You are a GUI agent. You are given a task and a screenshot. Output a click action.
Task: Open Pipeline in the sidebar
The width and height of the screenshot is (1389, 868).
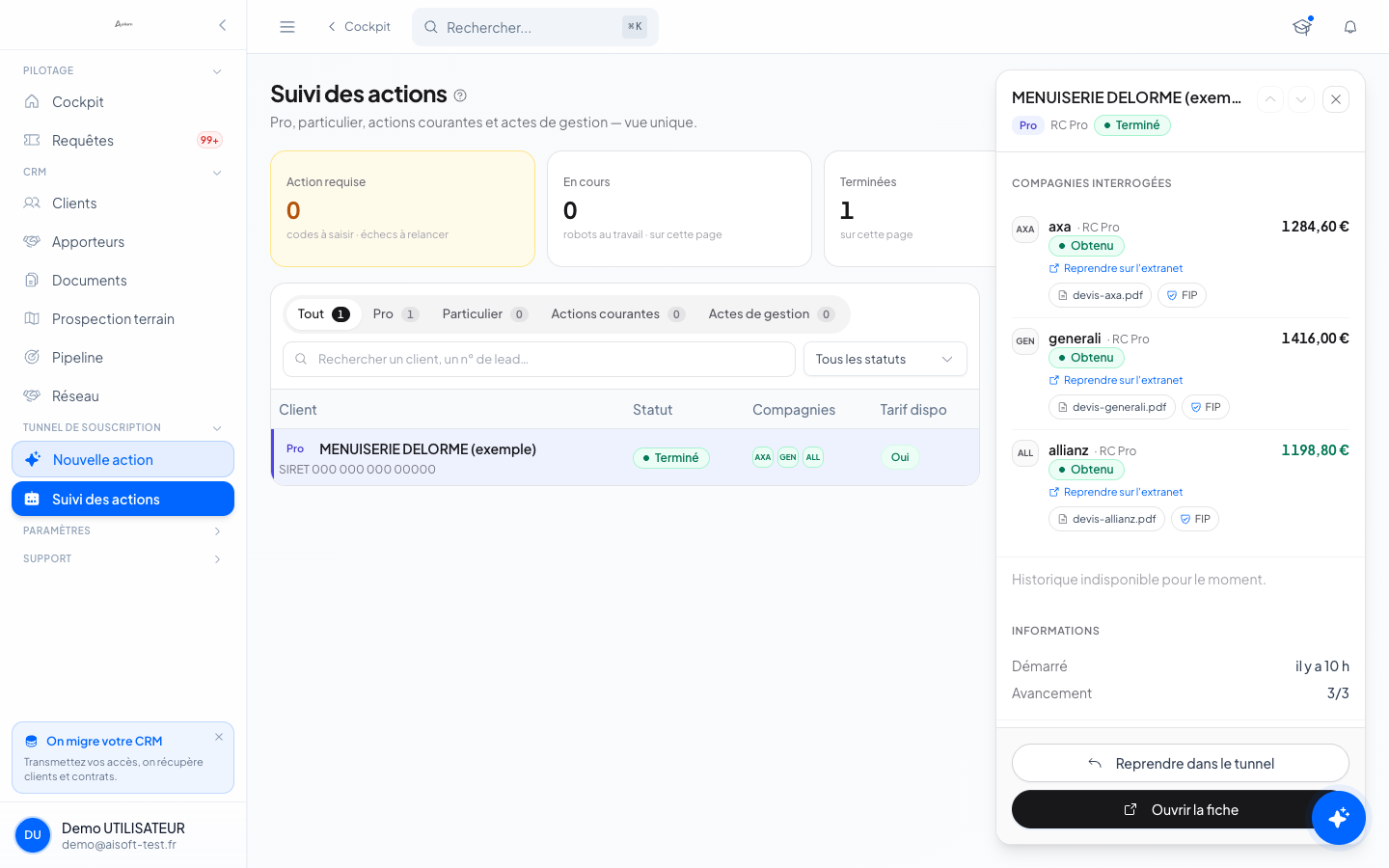pyautogui.click(x=123, y=358)
